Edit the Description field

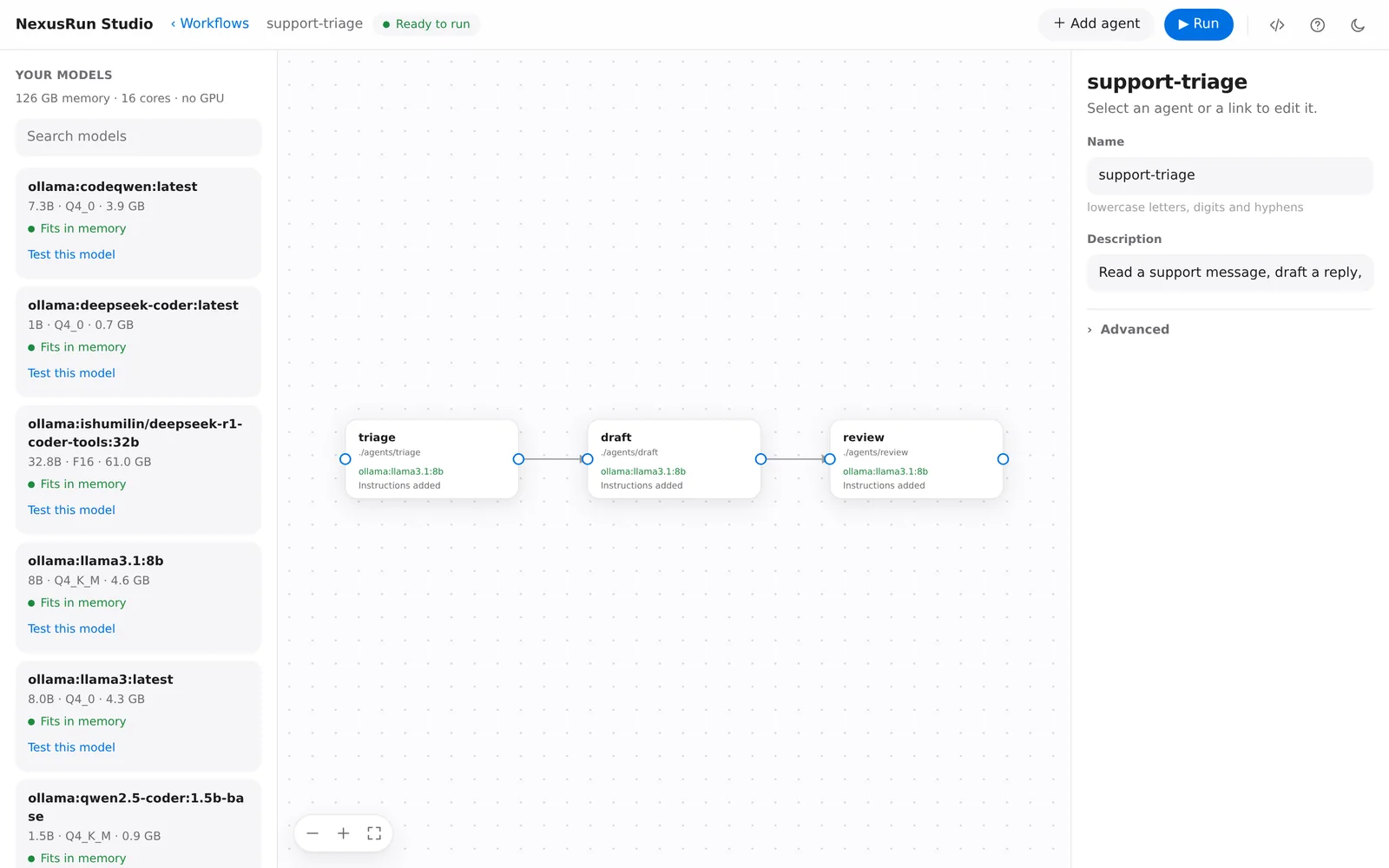pyautogui.click(x=1229, y=273)
